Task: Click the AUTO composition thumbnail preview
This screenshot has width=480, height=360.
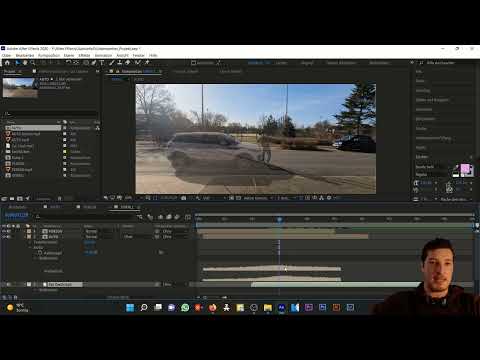Action: click(x=20, y=87)
